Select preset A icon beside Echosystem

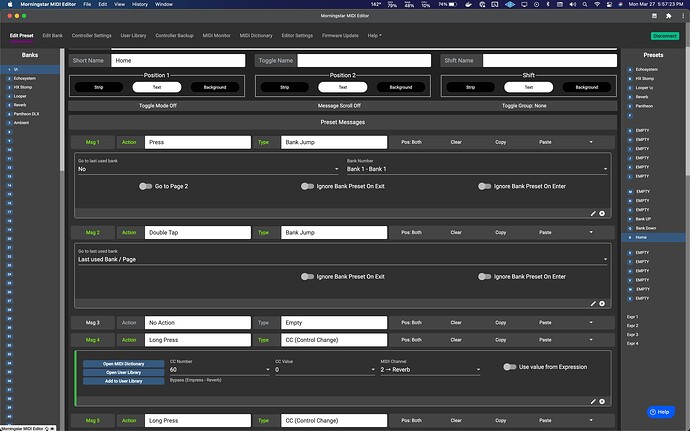click(x=630, y=70)
